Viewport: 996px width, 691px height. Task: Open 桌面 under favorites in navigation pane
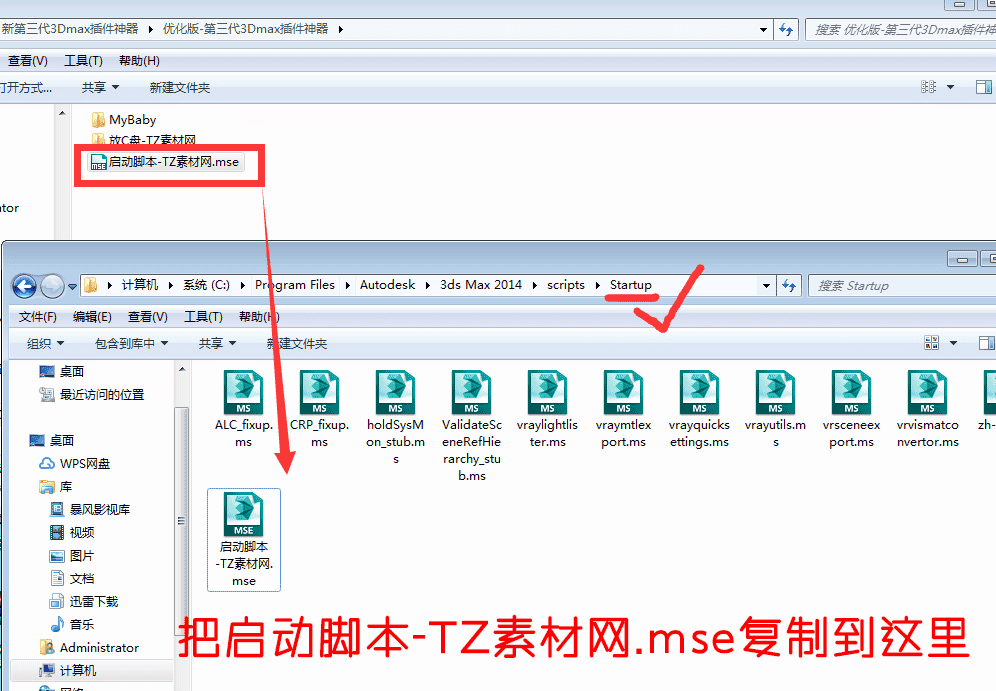point(62,371)
